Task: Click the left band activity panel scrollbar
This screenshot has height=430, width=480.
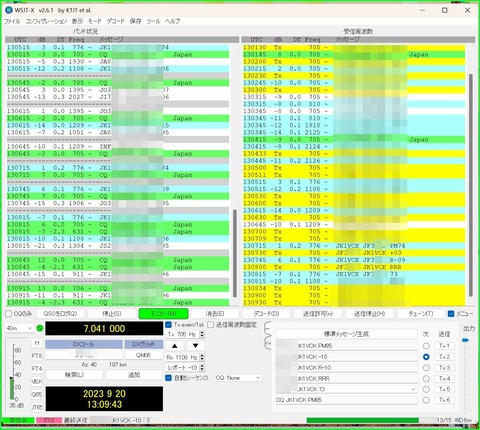Action: coord(235,253)
